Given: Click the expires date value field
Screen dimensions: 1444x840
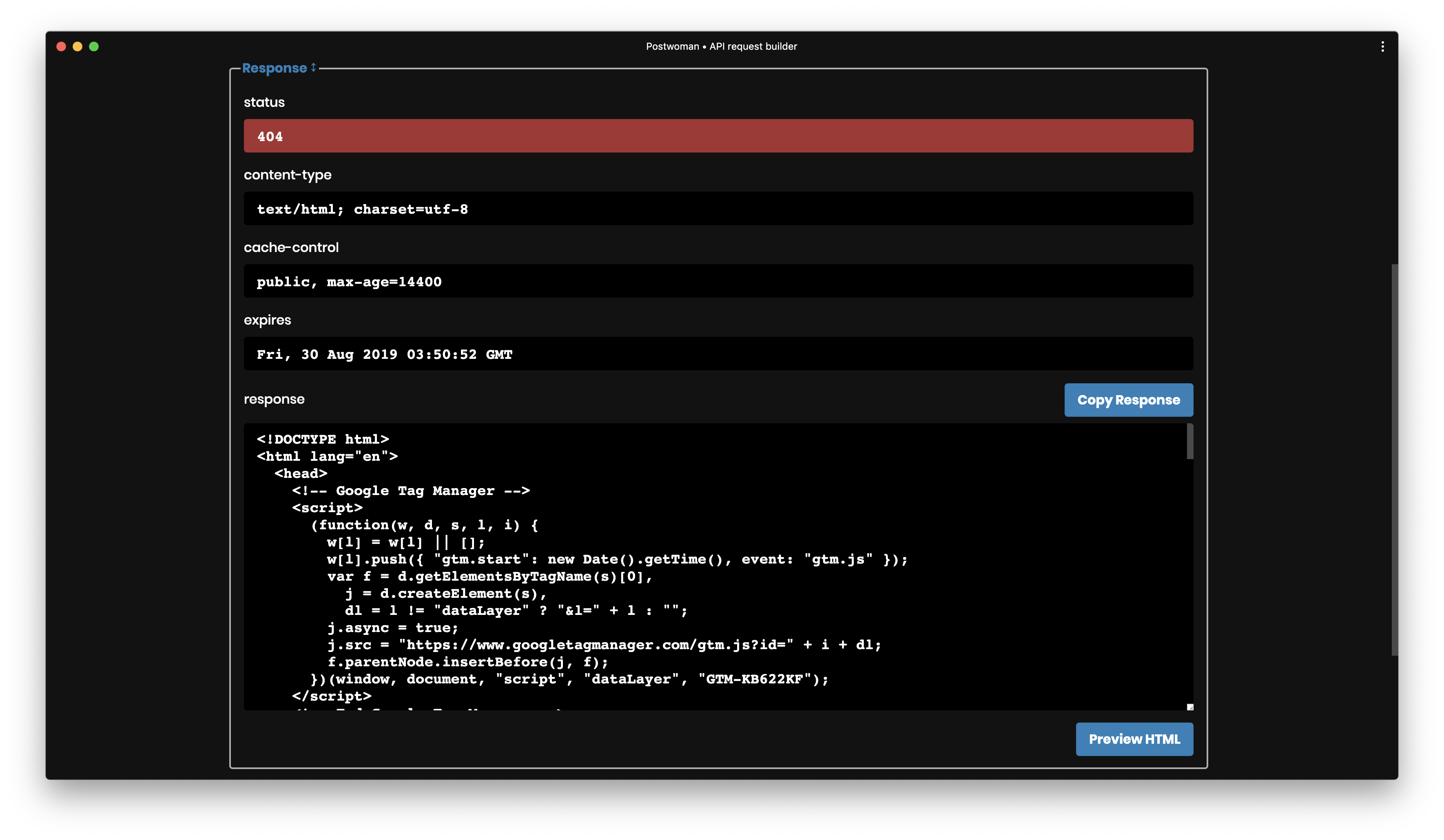Looking at the screenshot, I should (x=718, y=354).
